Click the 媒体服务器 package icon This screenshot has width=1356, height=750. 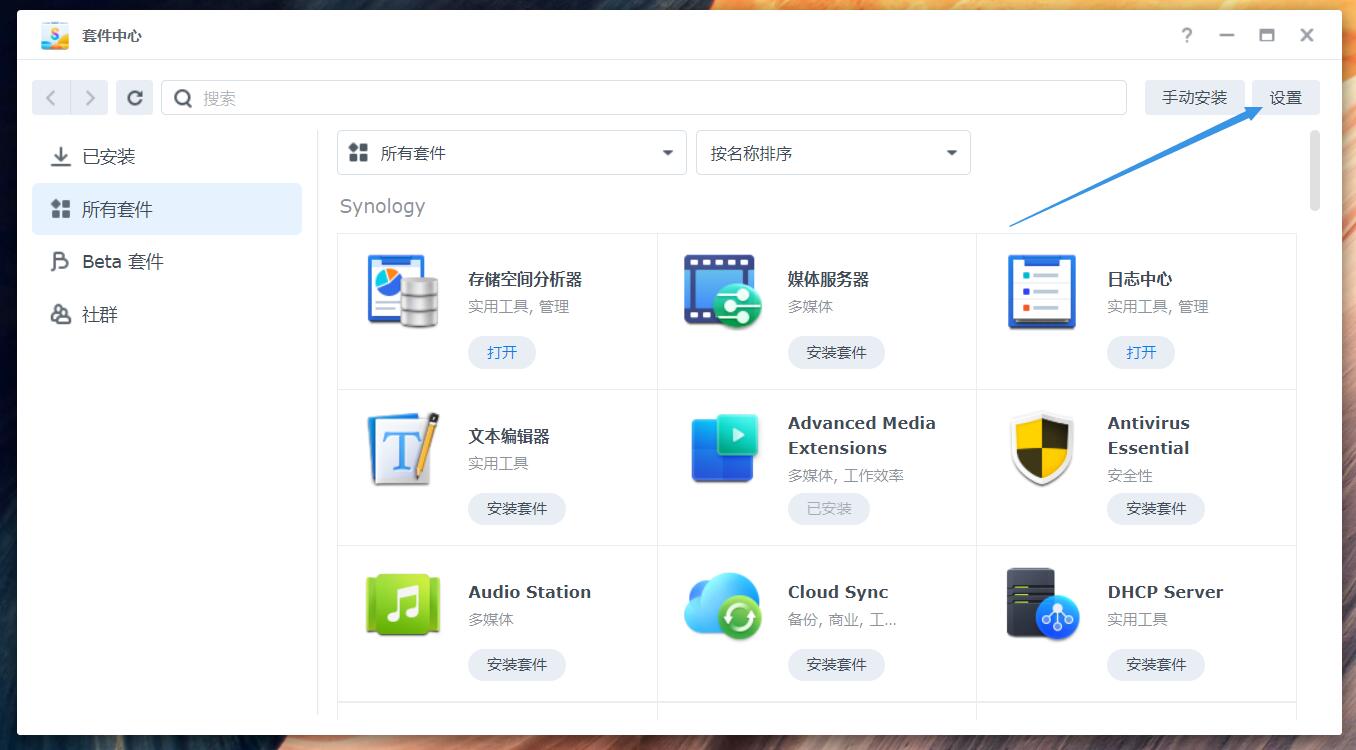722,291
